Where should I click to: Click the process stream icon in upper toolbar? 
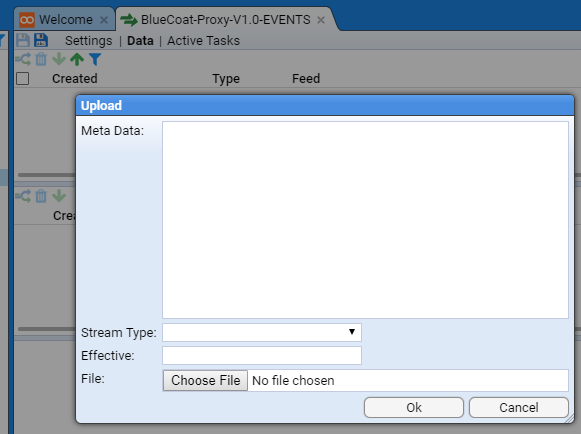23,59
